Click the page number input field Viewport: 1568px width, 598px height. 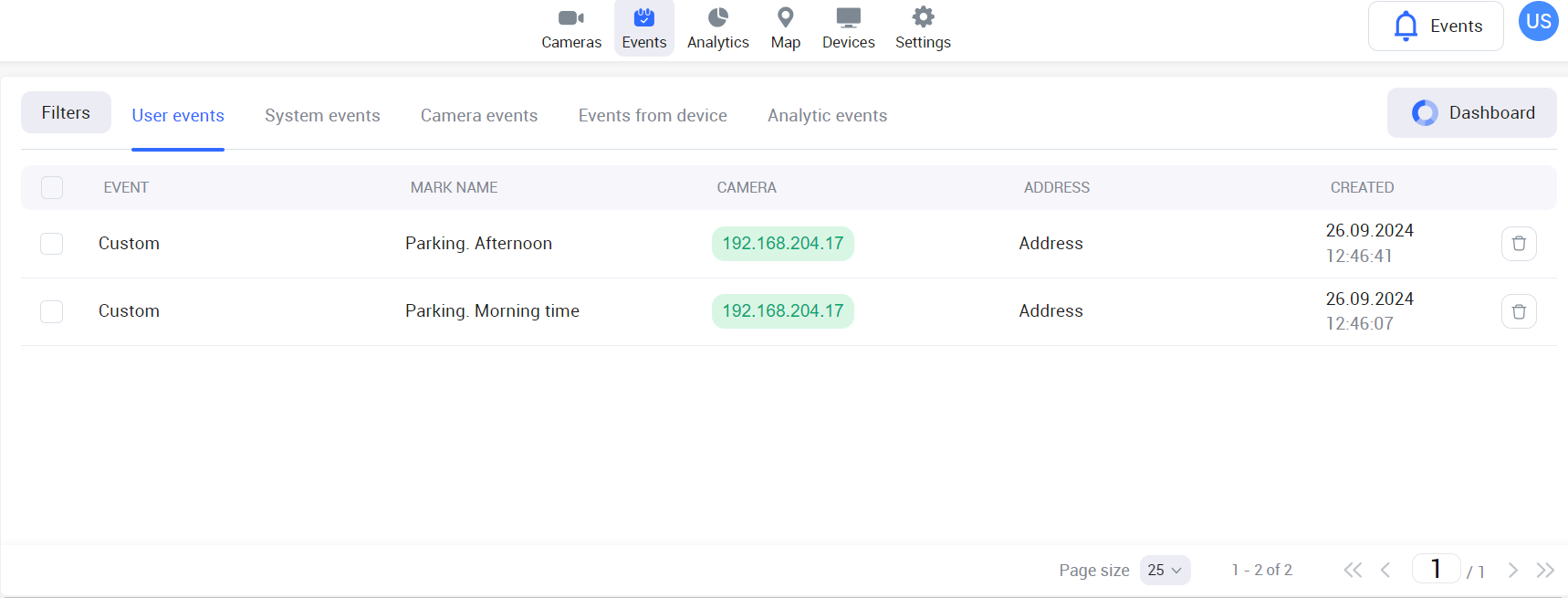click(1436, 569)
